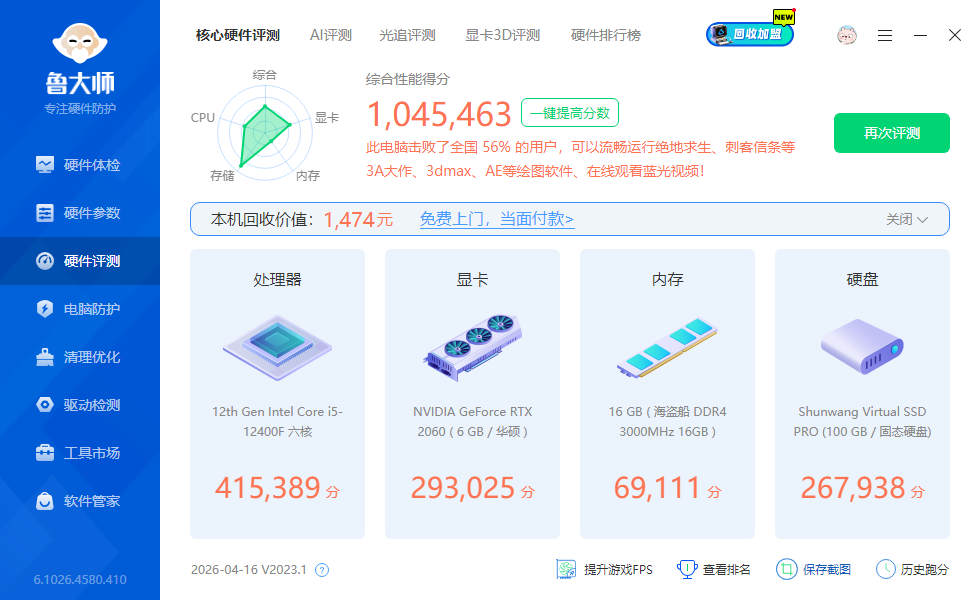This screenshot has width=980, height=600.
Task: Switch to 核心硬件评测 tab
Action: (x=238, y=35)
